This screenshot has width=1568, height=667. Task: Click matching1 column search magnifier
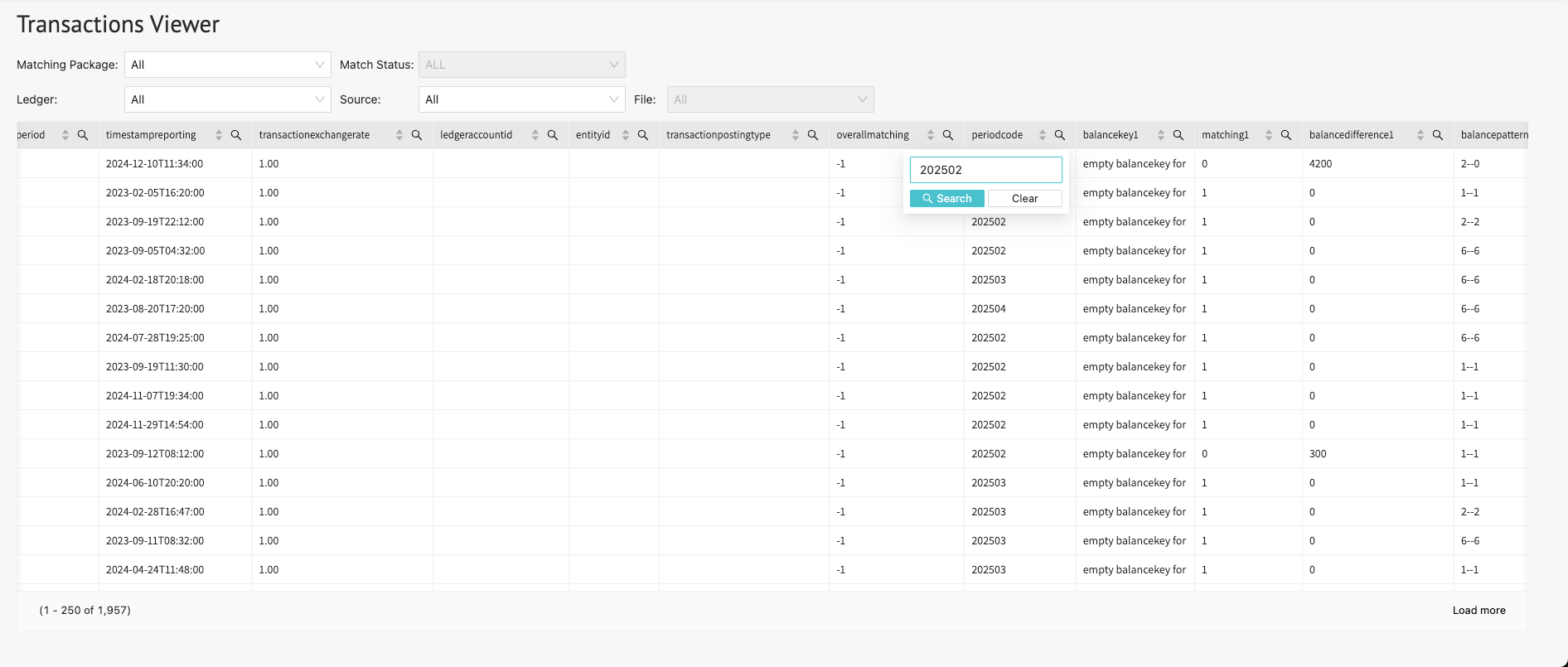tap(1286, 135)
